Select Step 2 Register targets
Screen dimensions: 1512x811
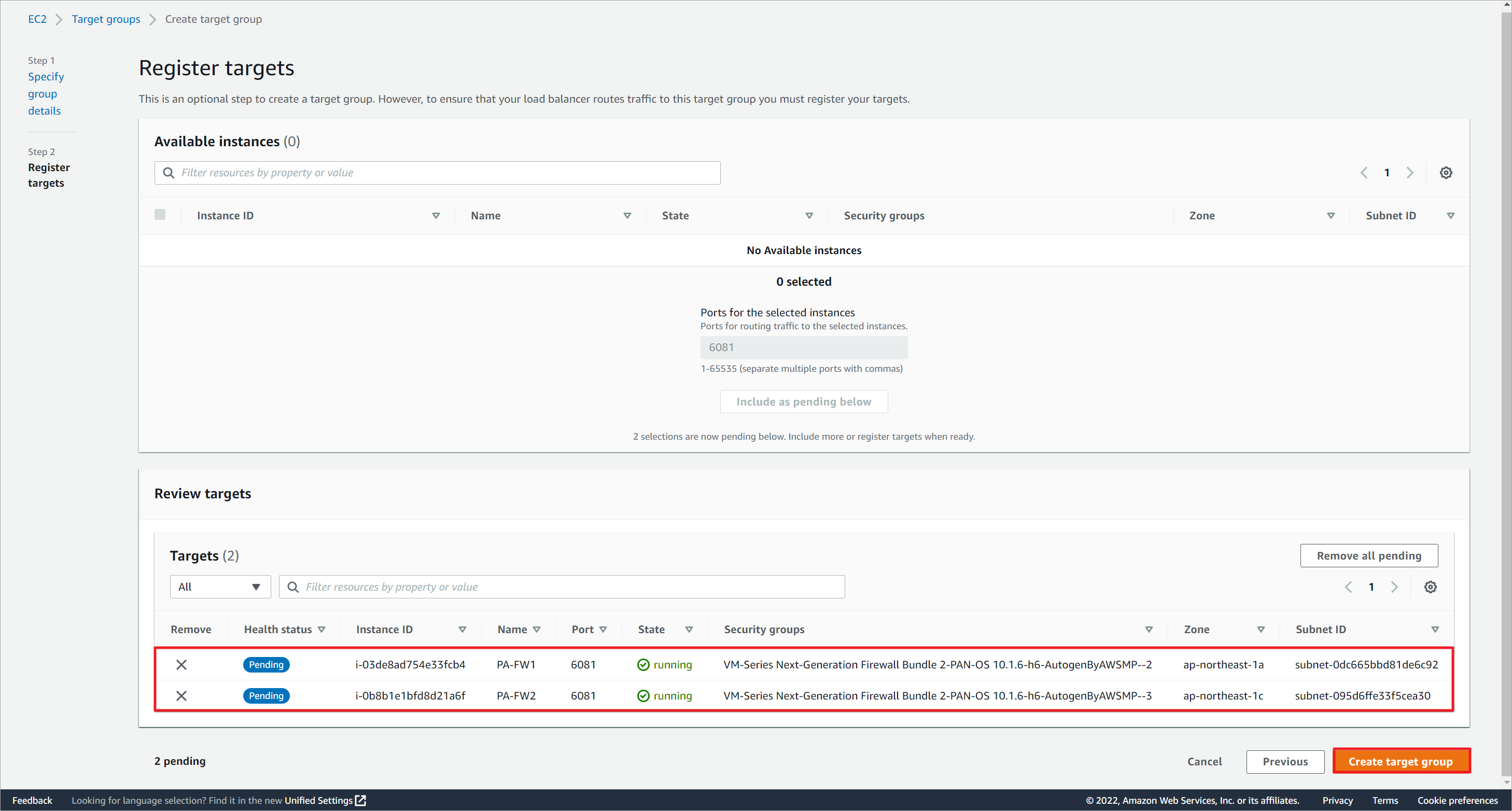point(49,175)
